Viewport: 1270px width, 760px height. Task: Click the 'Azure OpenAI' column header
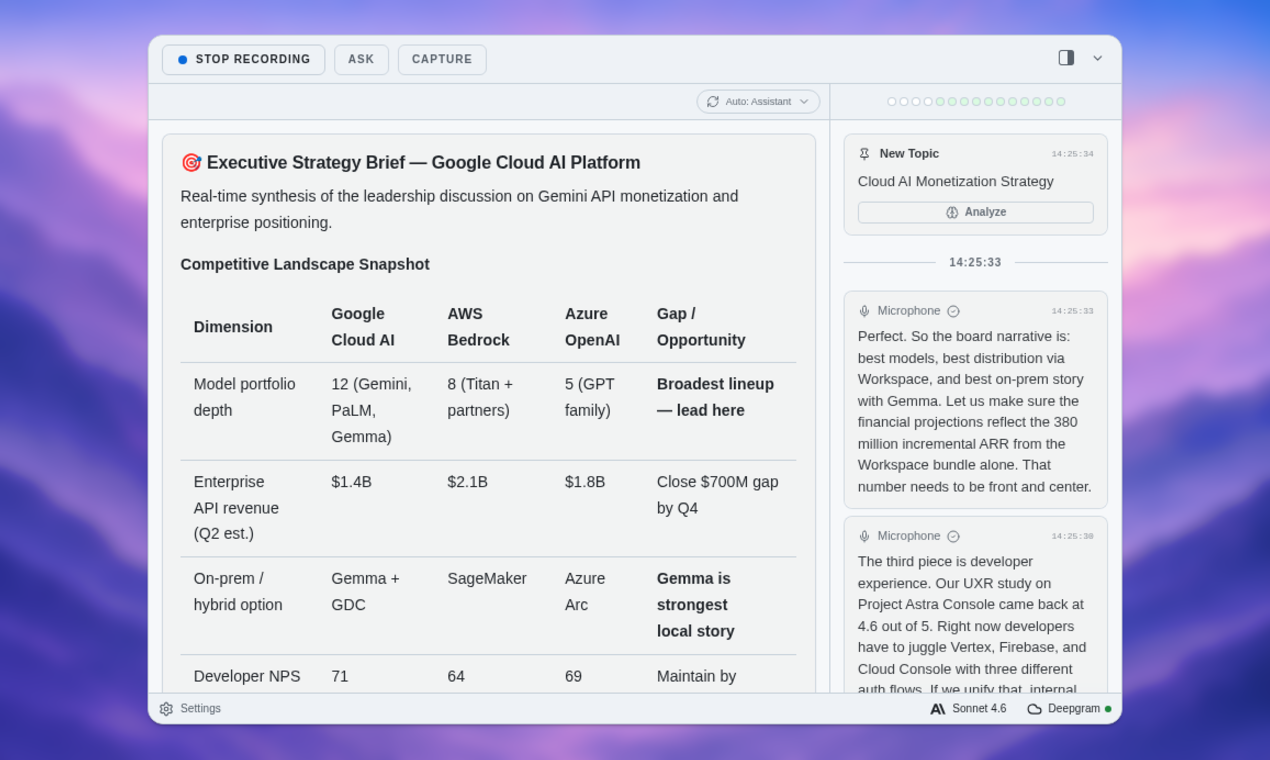tap(592, 327)
